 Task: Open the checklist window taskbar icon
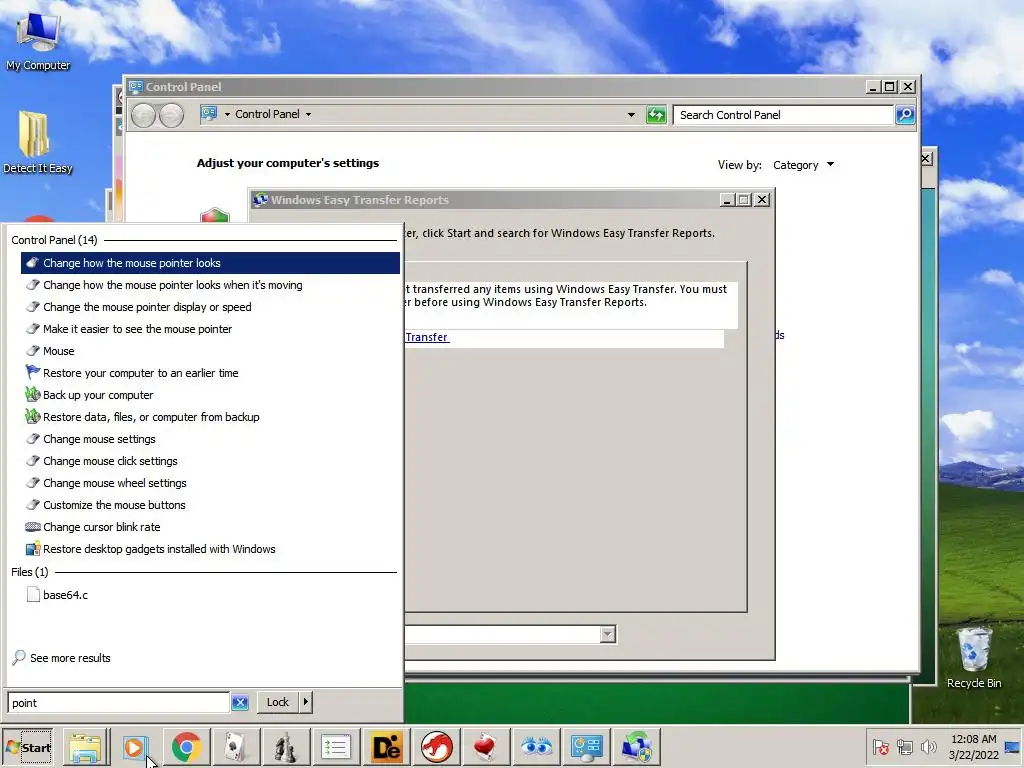(x=336, y=747)
